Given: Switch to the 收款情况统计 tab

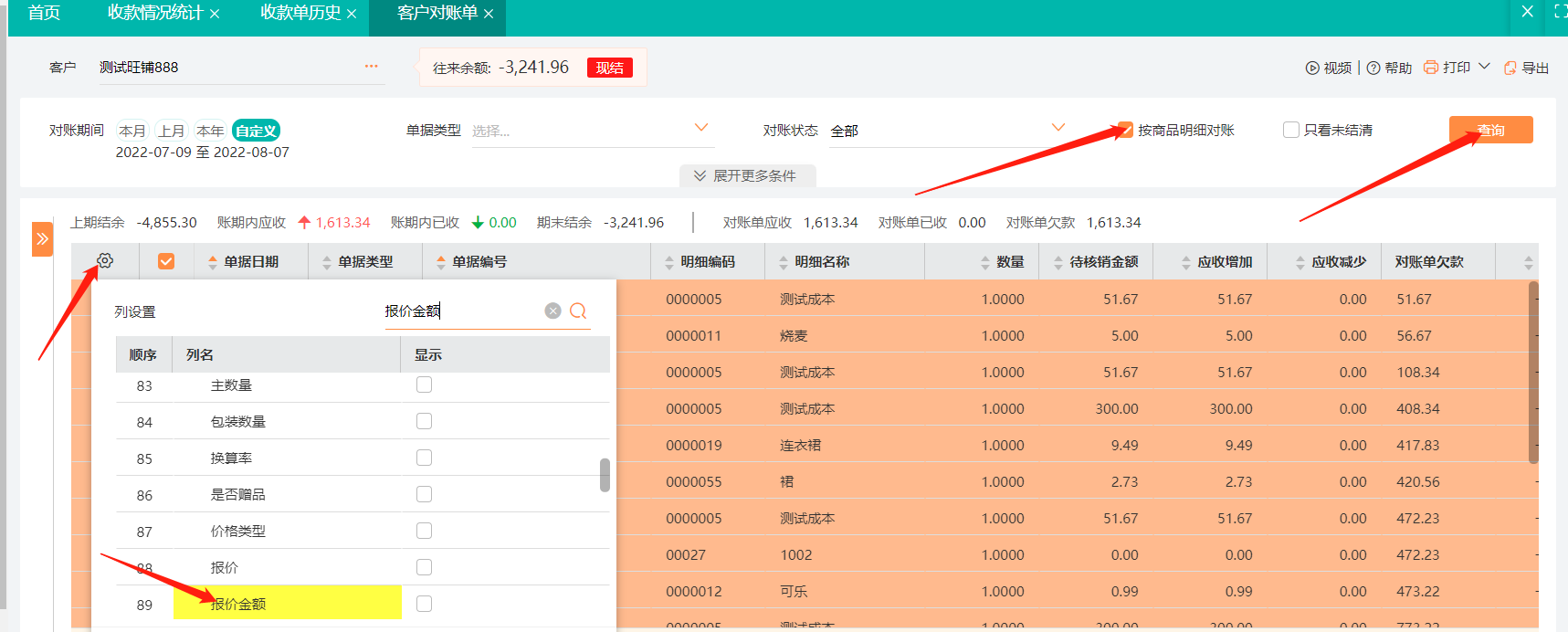Looking at the screenshot, I should point(154,13).
